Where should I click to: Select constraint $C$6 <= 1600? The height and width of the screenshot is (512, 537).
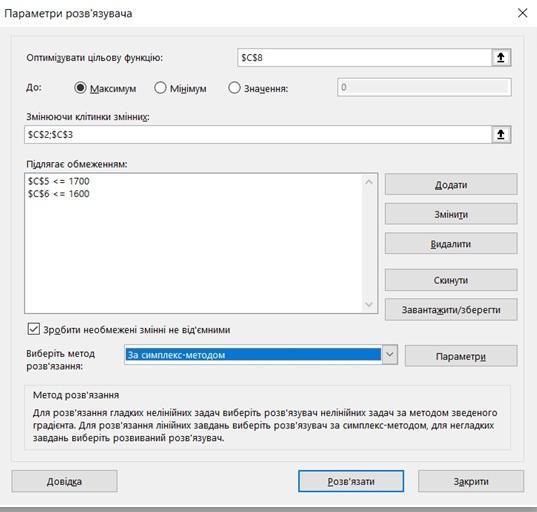[59, 193]
